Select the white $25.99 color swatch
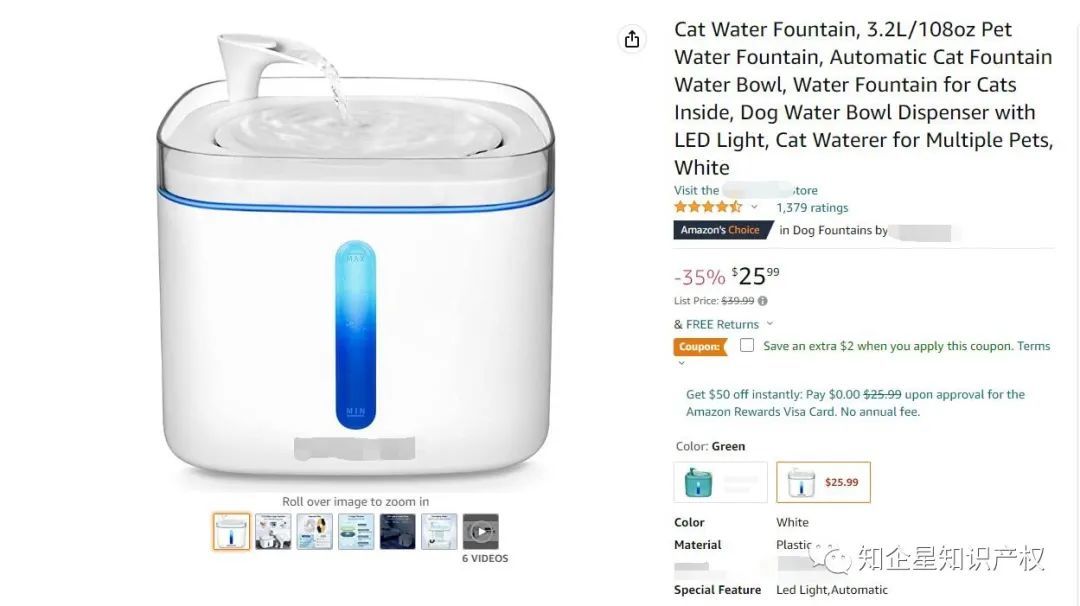Viewport: 1080px width, 606px height. tap(823, 482)
